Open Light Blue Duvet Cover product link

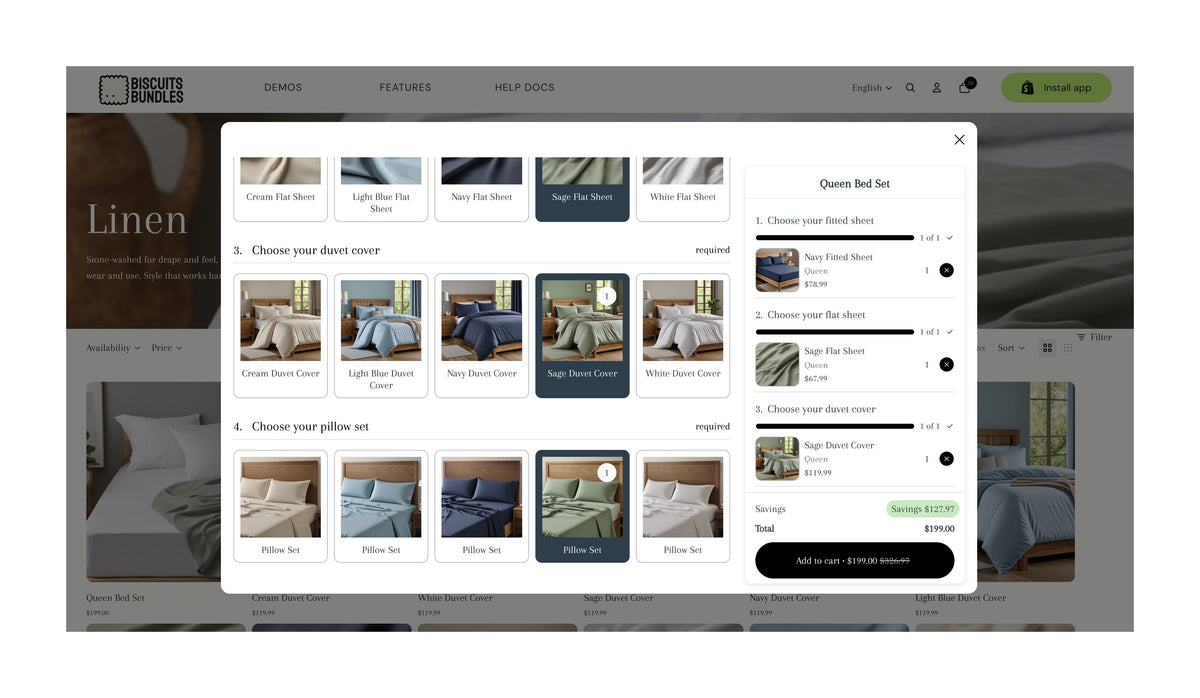960,598
